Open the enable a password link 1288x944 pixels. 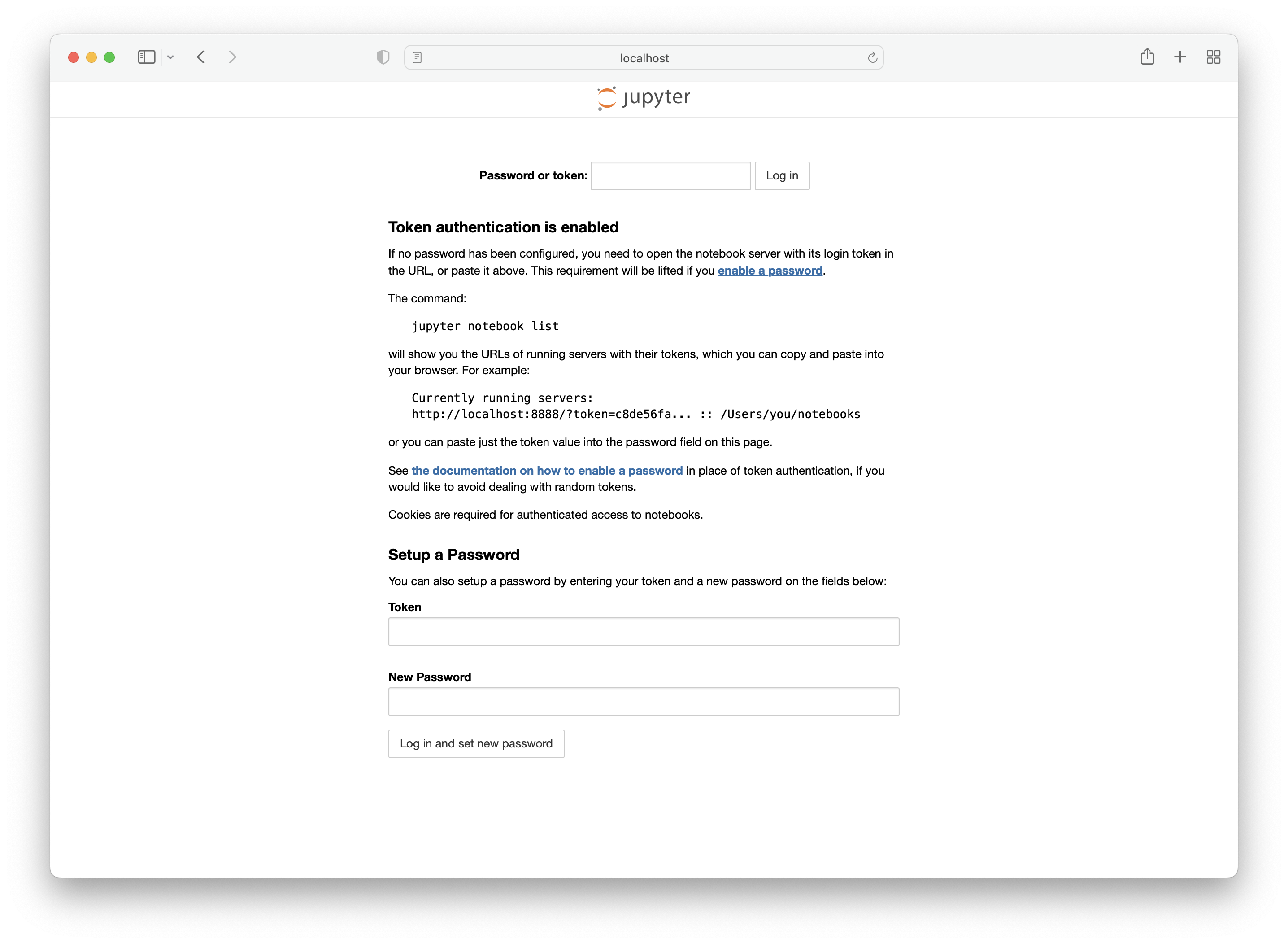pyautogui.click(x=770, y=271)
